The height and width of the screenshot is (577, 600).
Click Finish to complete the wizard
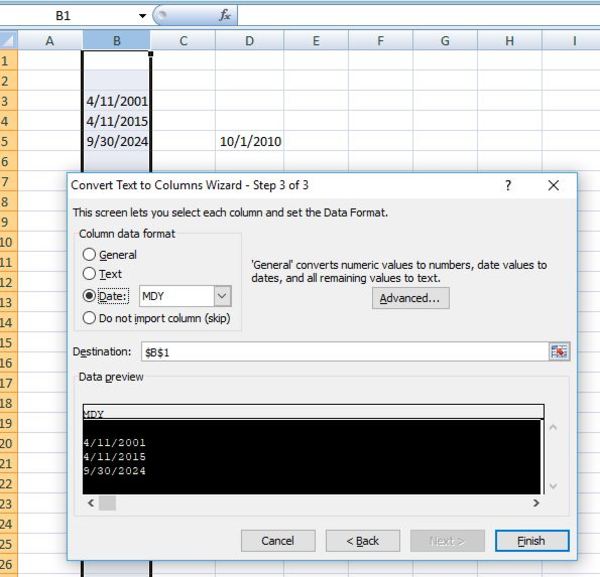coord(532,541)
